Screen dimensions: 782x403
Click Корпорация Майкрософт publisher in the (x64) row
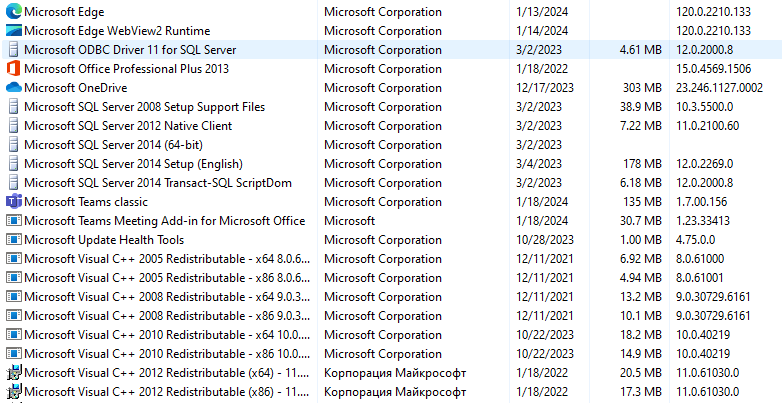[x=395, y=373]
